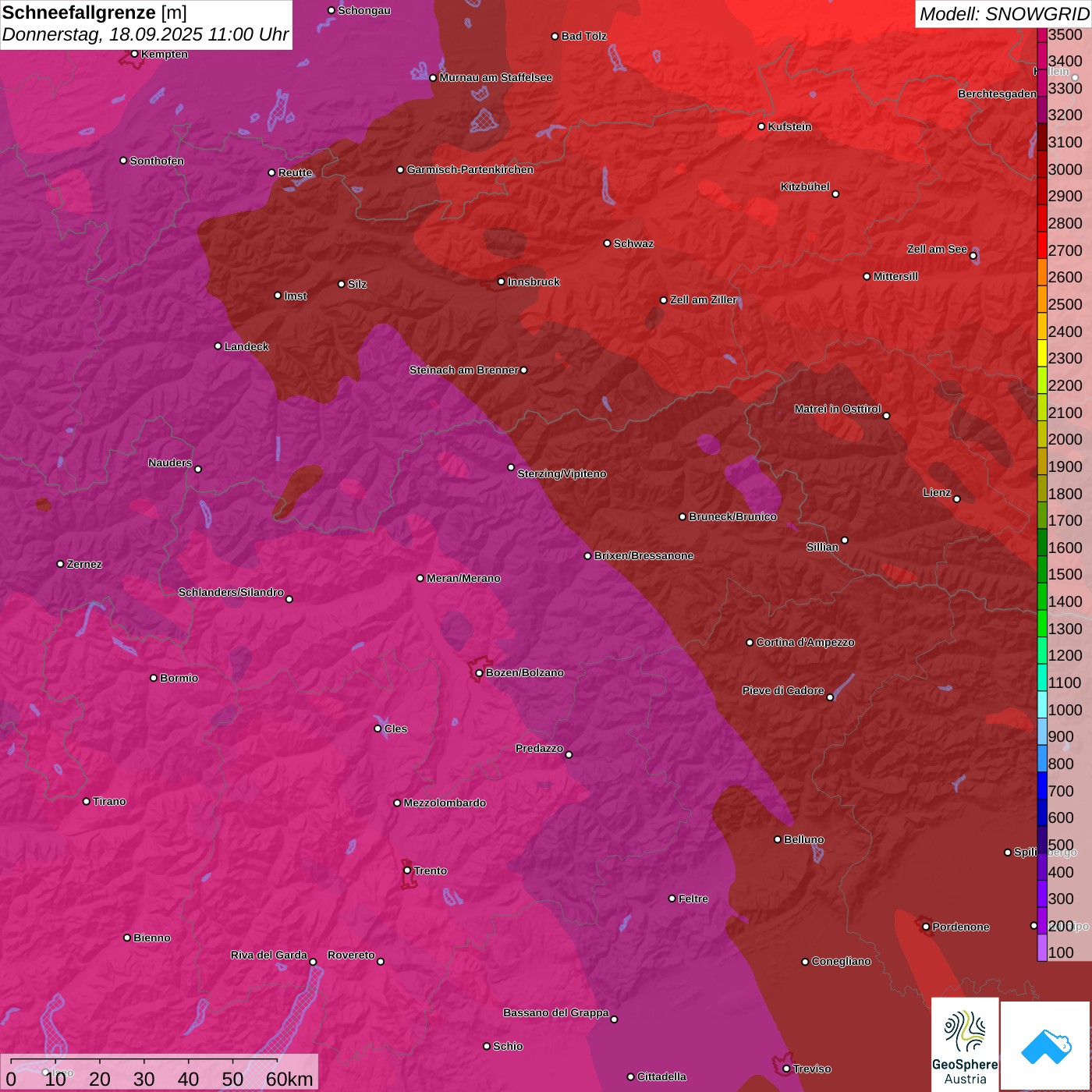Select the Matrei in Osttirol label
1092x1092 pixels.
click(x=838, y=409)
